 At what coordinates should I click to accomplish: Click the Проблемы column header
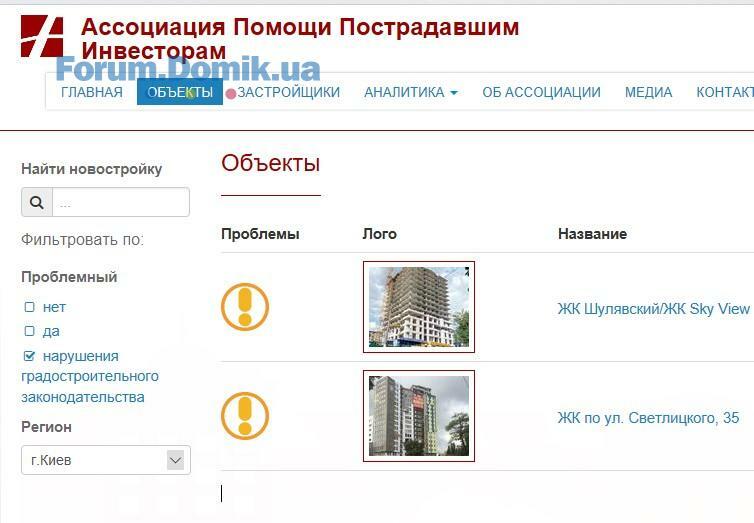(x=260, y=234)
